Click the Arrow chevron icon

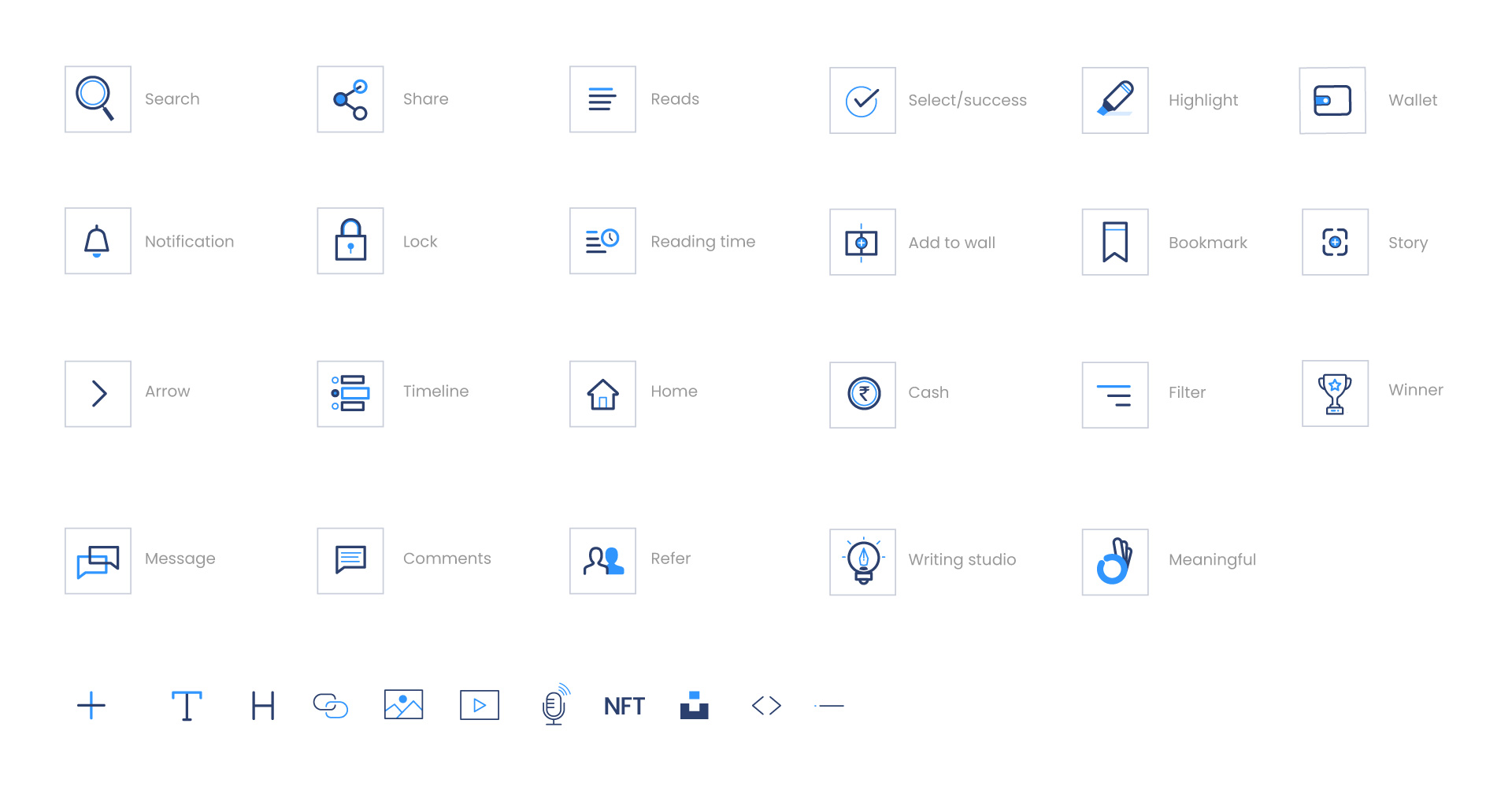98,394
